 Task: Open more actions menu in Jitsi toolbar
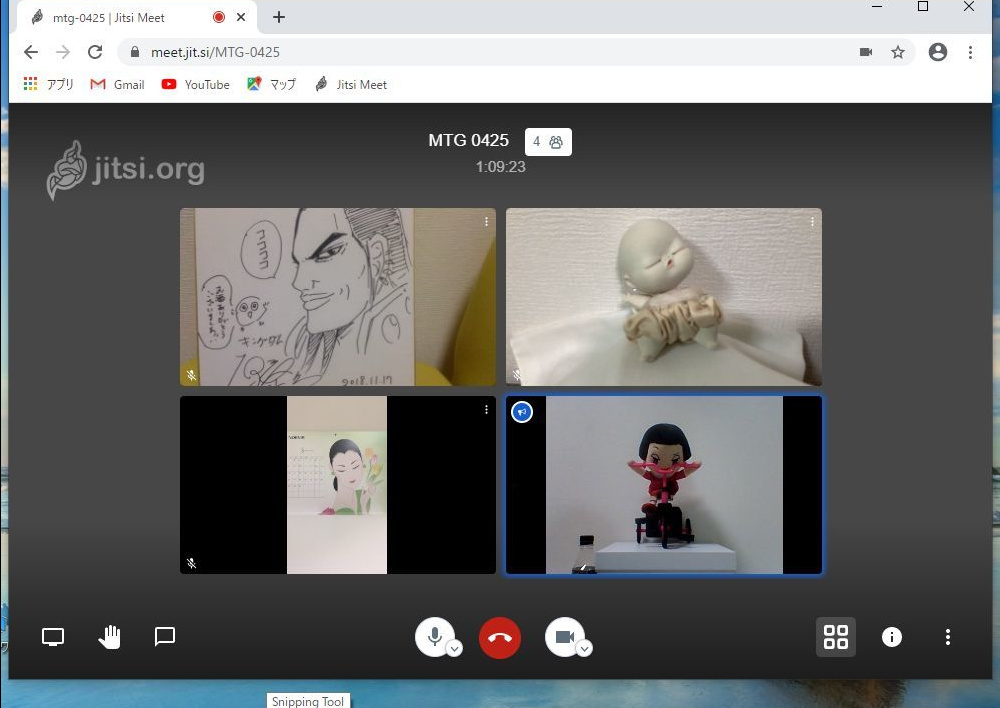coord(948,637)
